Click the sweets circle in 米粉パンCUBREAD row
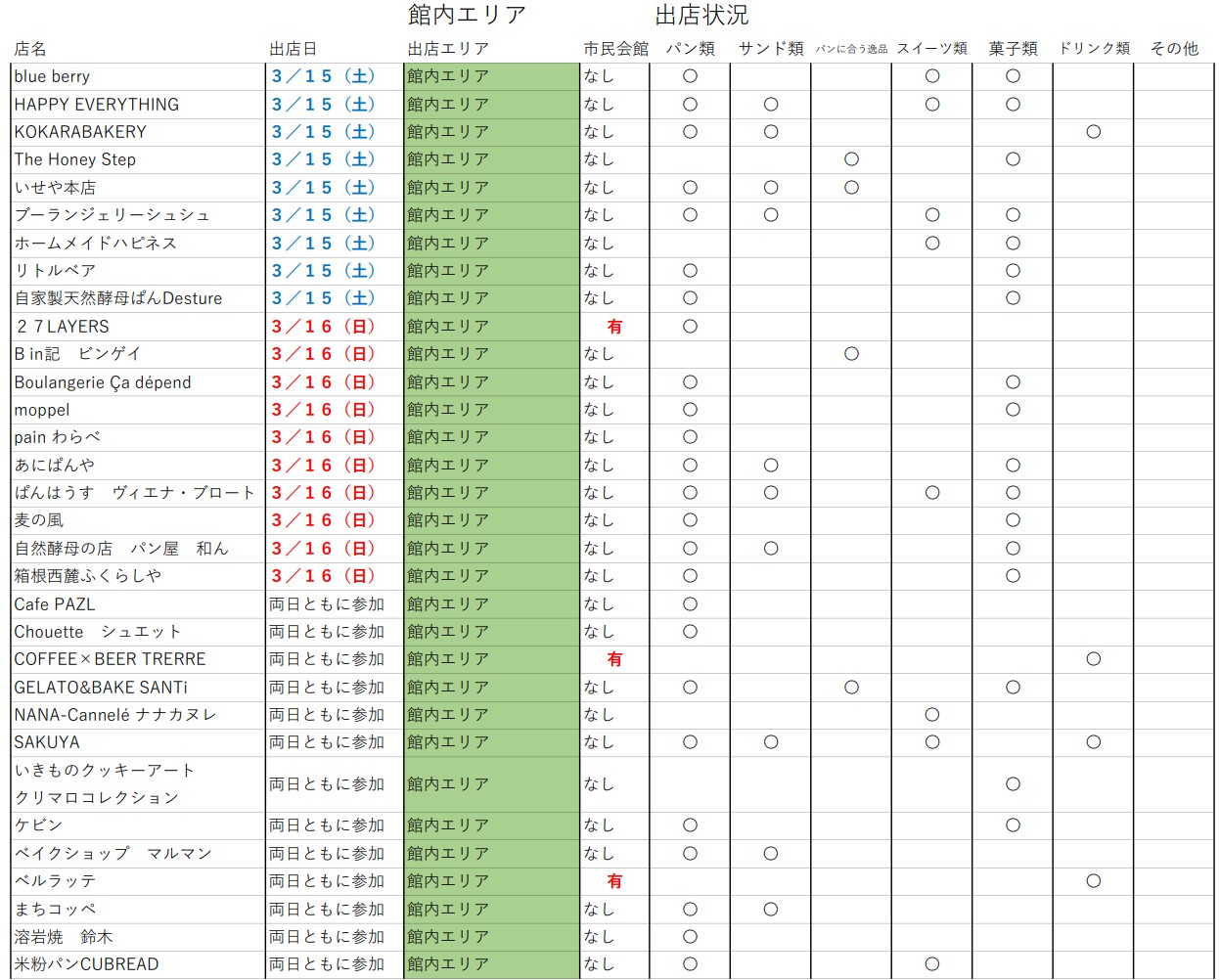The image size is (1220, 980). [932, 964]
